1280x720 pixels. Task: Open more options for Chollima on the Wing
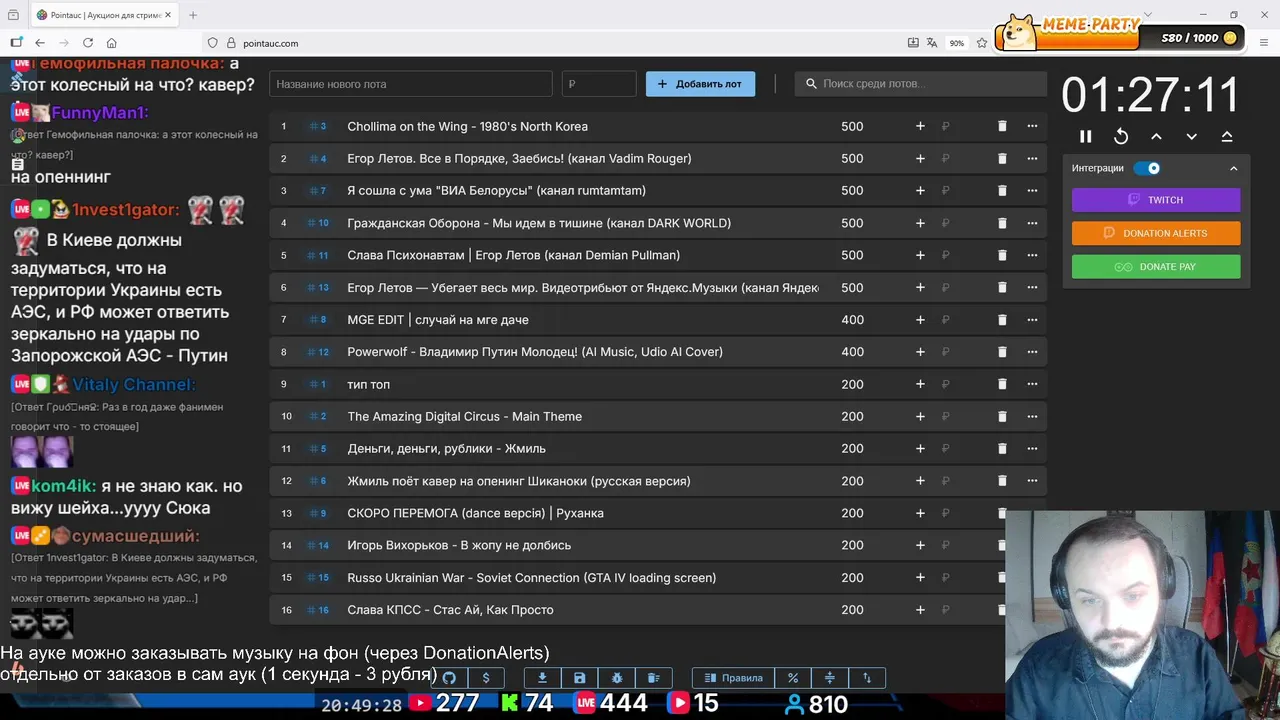tap(1032, 126)
